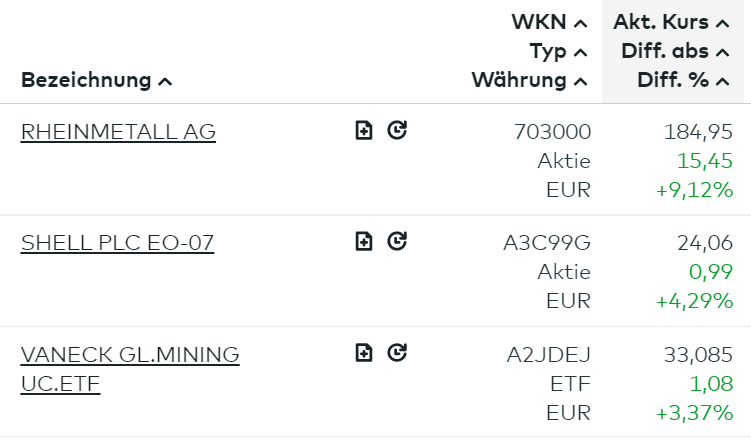
Task: Sort by Akt. Kurs chevron
Action: pyautogui.click(x=723, y=23)
